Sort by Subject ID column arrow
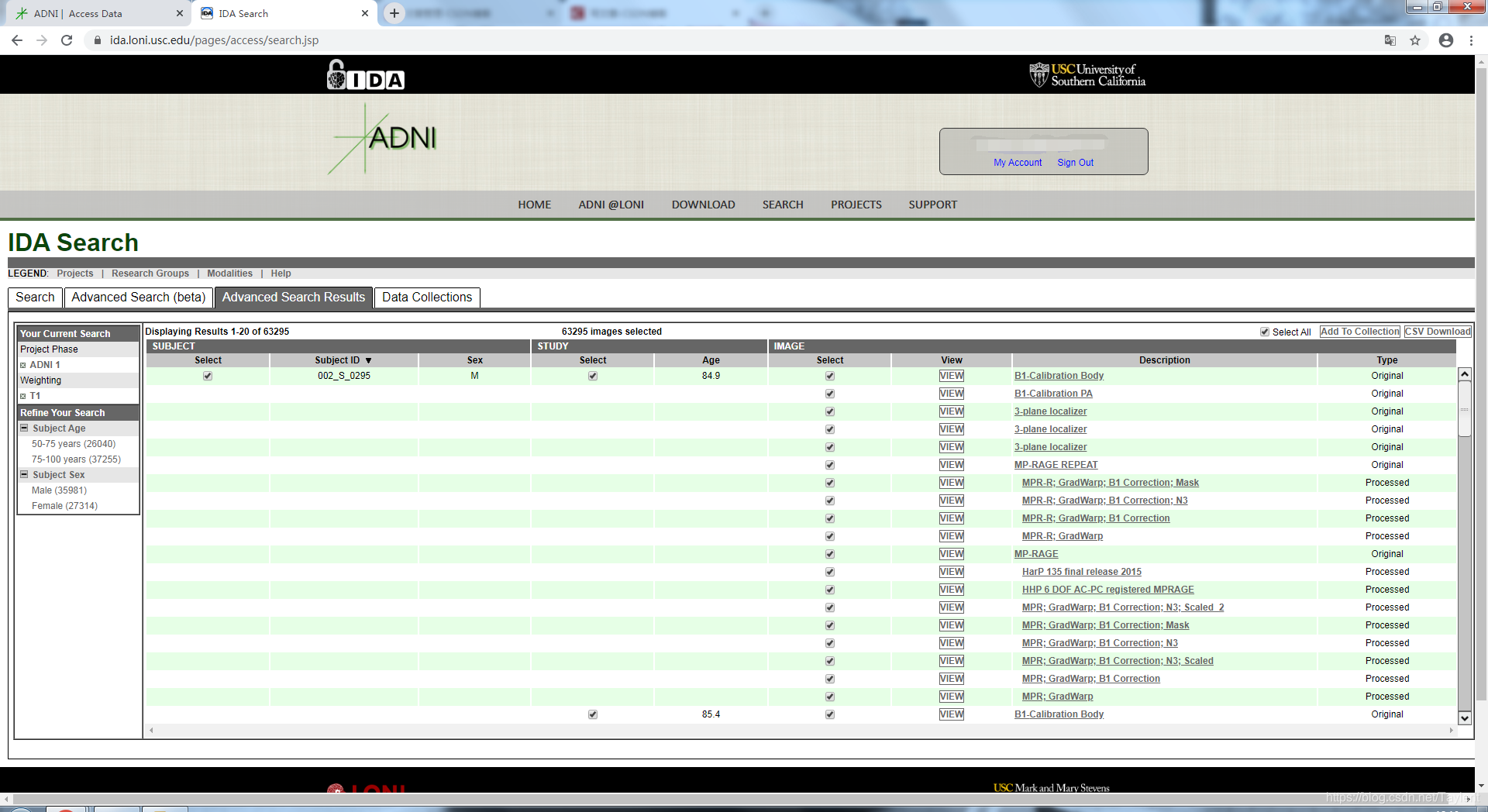Viewport: 1488px width, 812px height. 369,360
